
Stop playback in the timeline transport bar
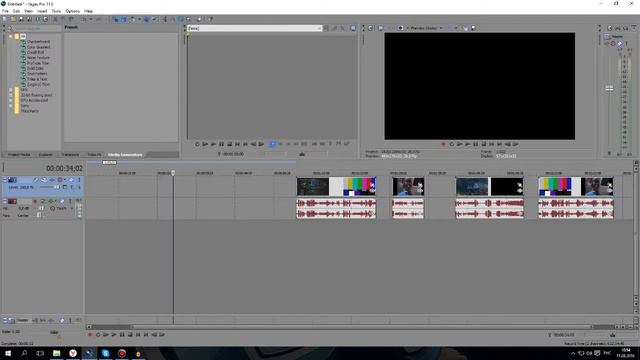click(130, 335)
